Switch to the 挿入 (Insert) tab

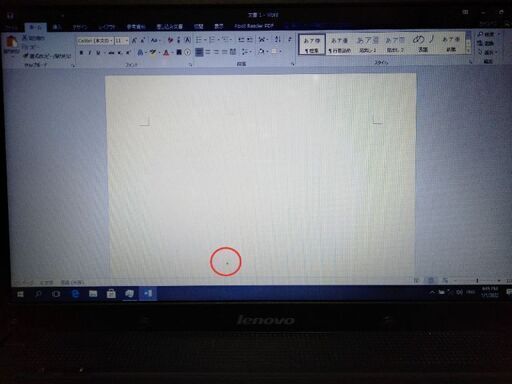(57, 27)
